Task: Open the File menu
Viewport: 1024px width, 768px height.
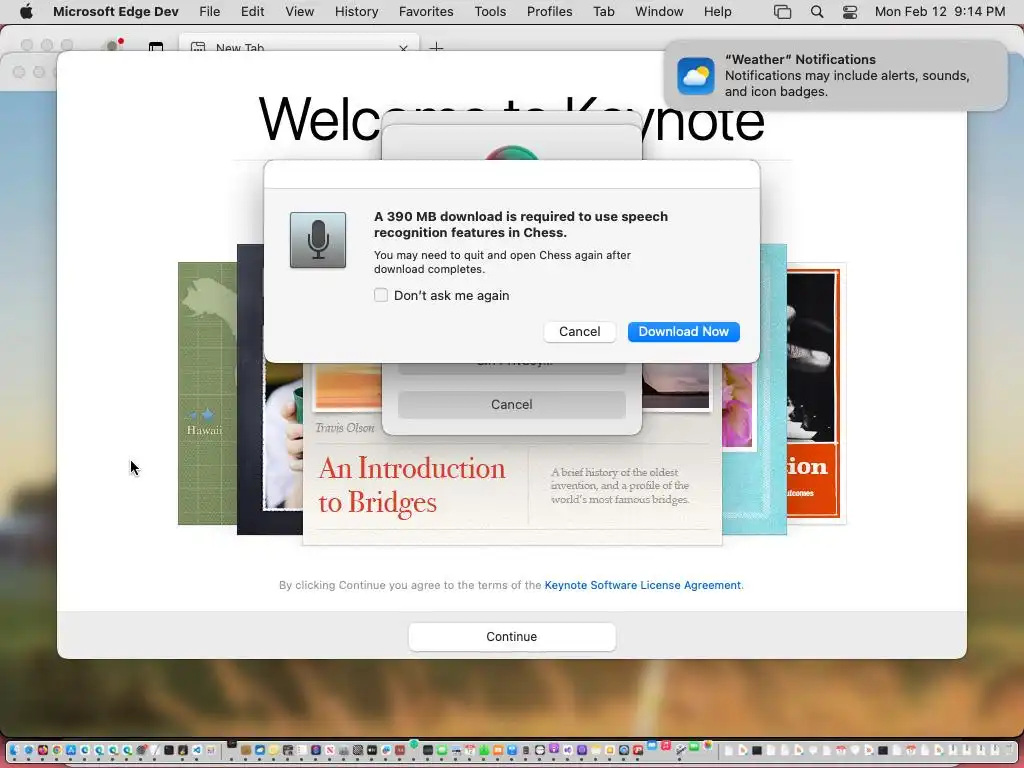Action: coord(210,12)
